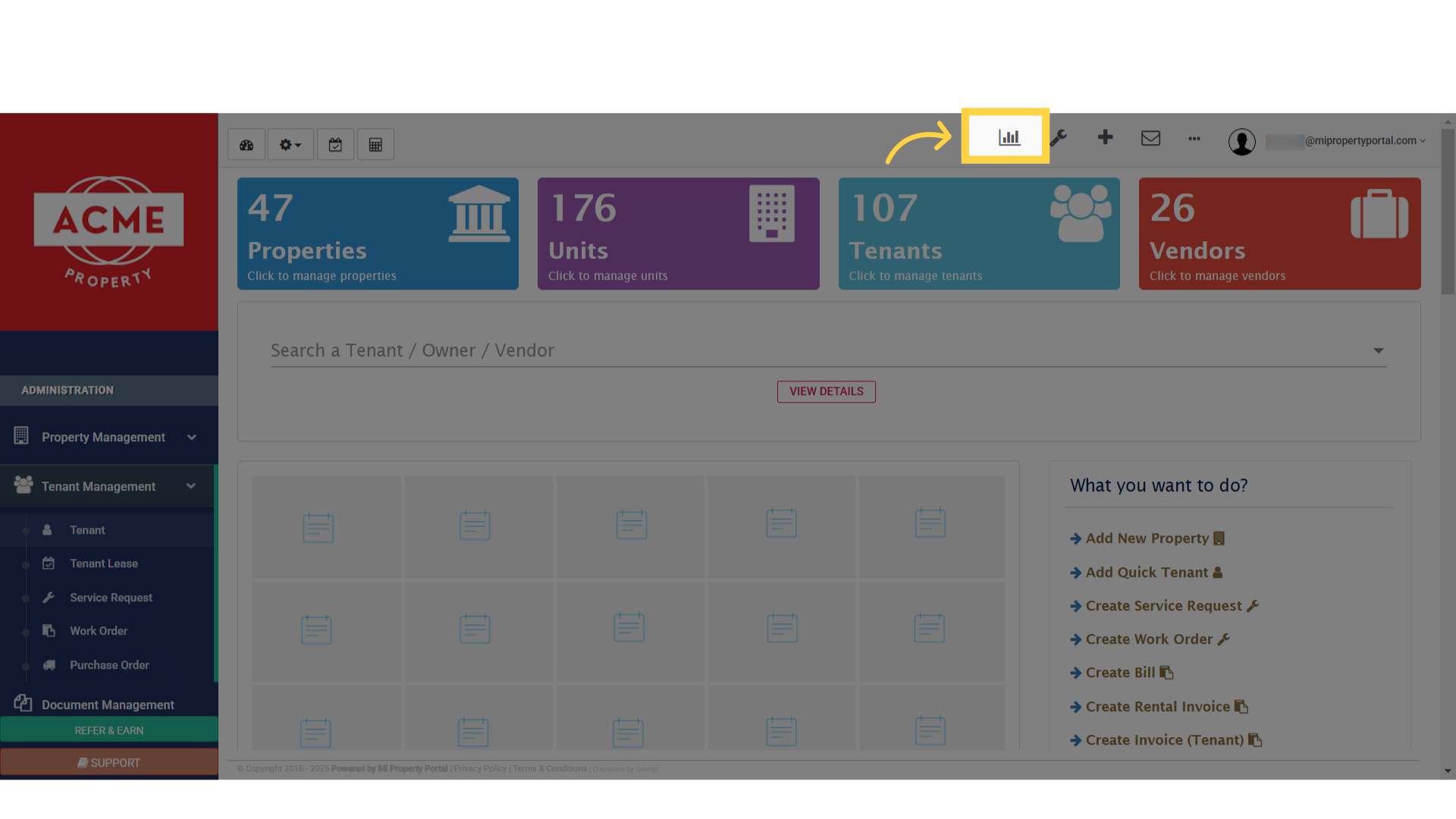Click the user avatar icon
Viewport: 1456px width, 819px height.
[x=1242, y=142]
